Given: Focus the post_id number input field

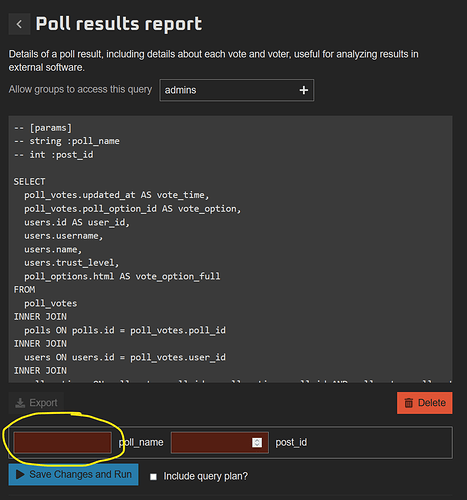Looking at the screenshot, I should pos(220,442).
